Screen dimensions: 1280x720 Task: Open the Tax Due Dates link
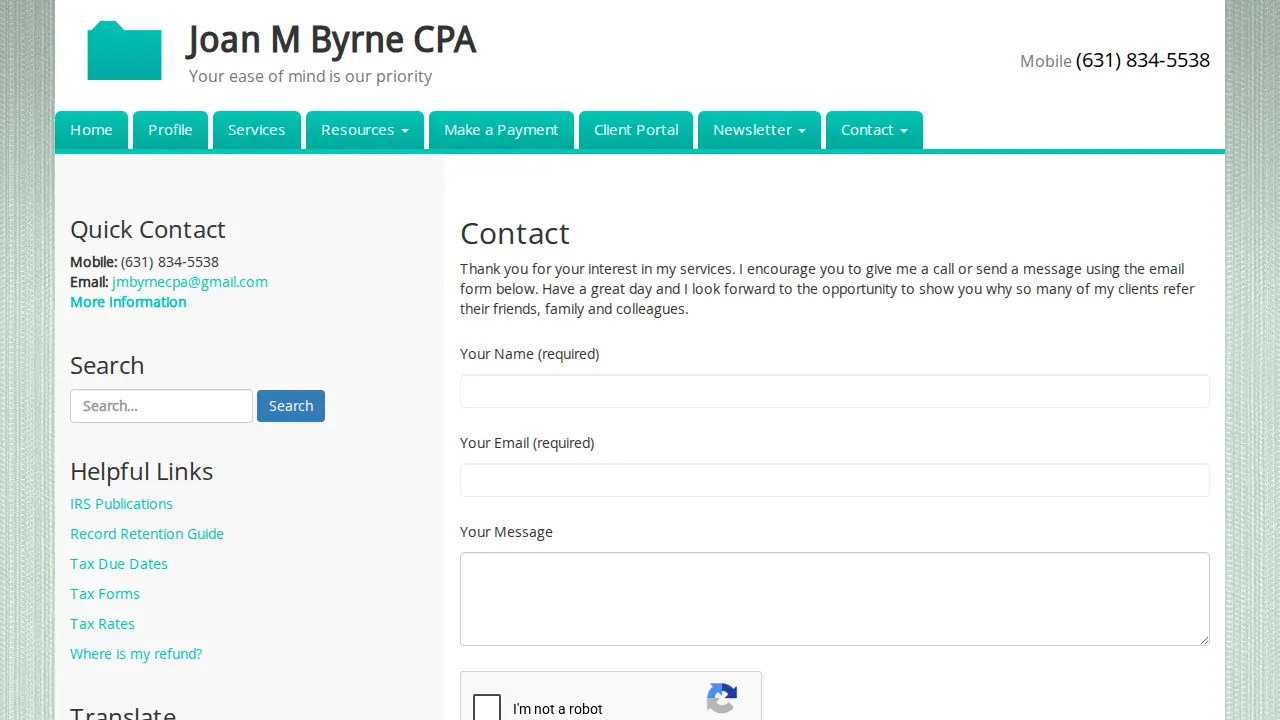tap(119, 564)
